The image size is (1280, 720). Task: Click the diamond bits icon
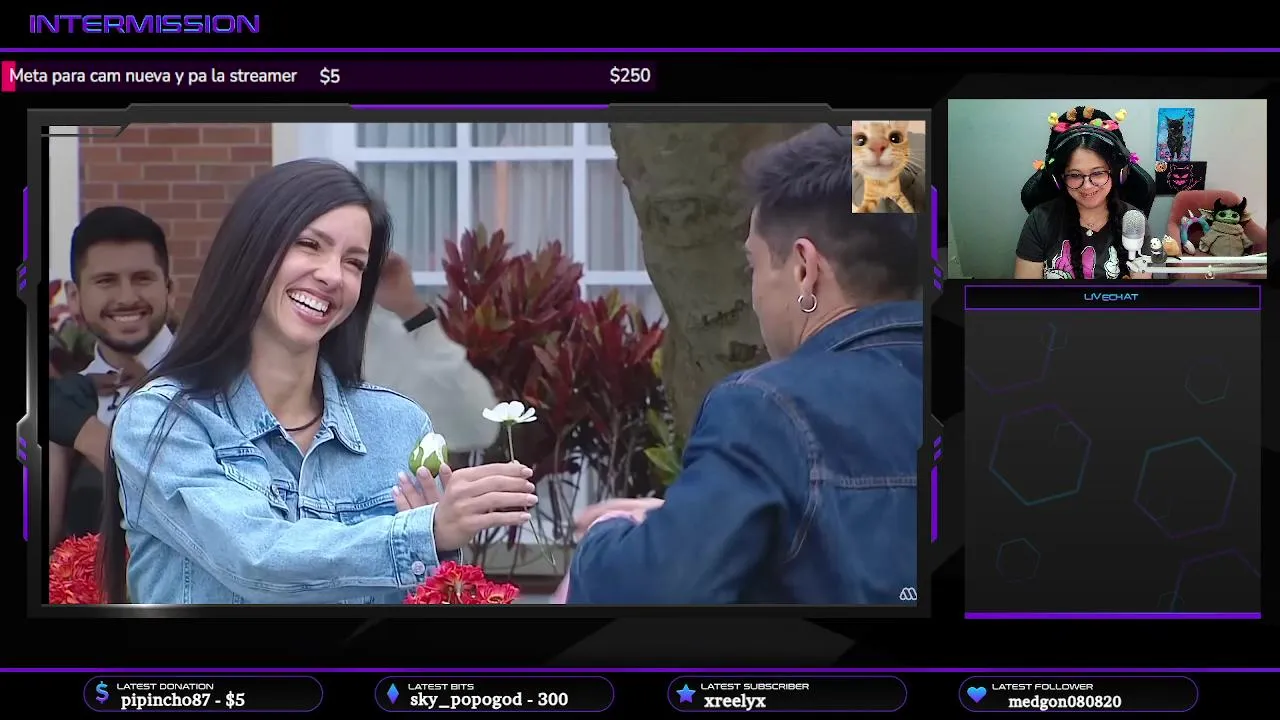[393, 693]
